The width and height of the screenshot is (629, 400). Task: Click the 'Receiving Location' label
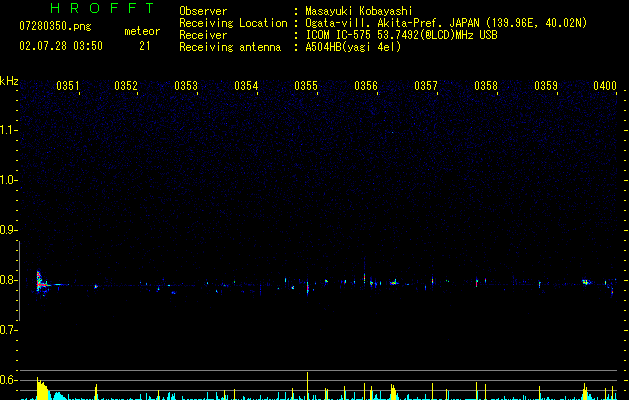[233, 23]
